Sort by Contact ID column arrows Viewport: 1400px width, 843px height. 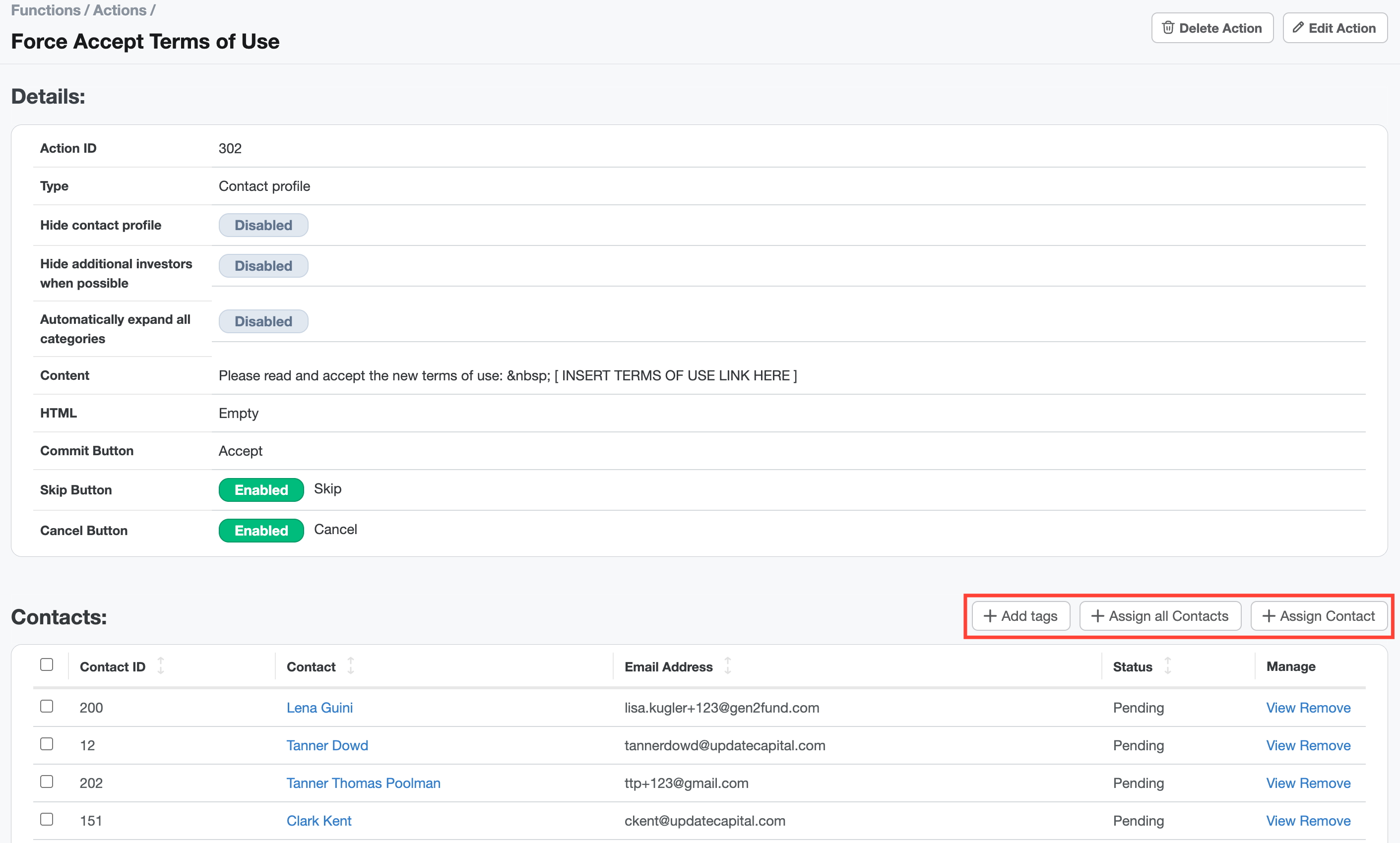(x=161, y=666)
